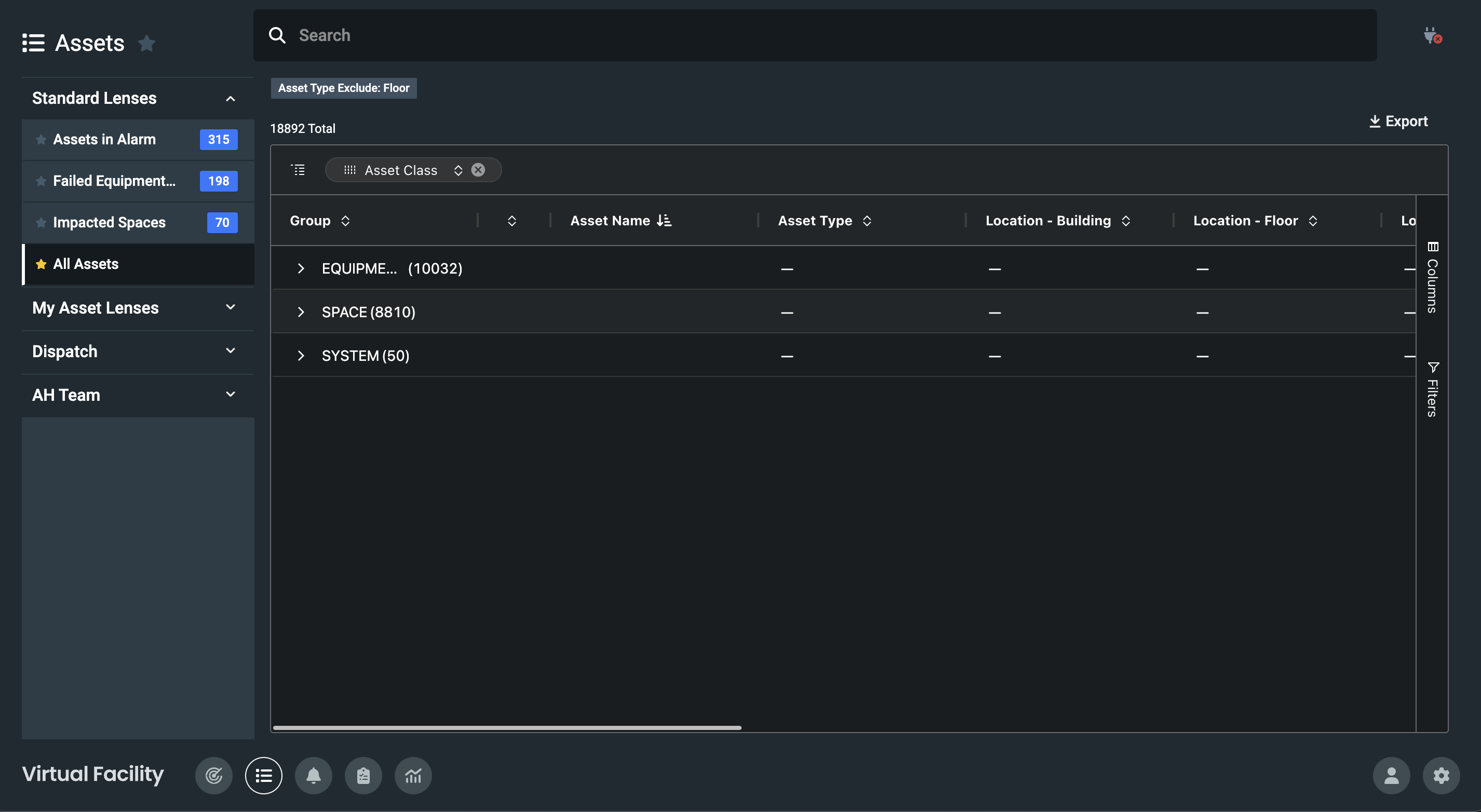Open the user profile icon

[1391, 775]
